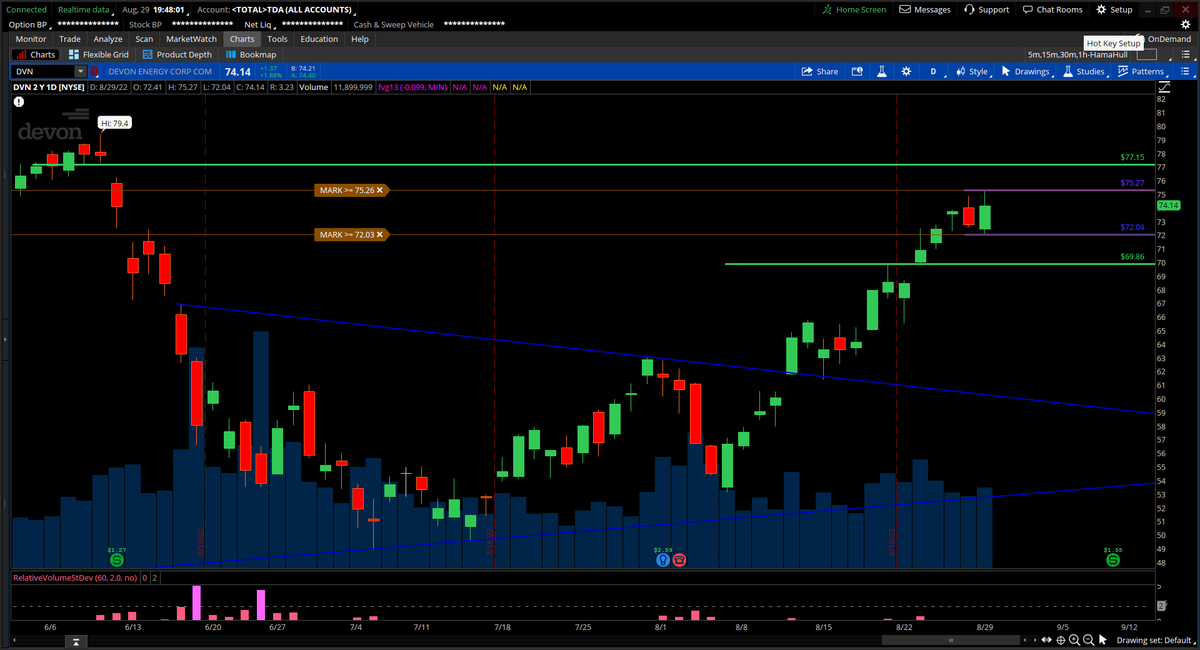Open chart settings gear in chart toolbar
Image resolution: width=1200 pixels, height=650 pixels.
click(x=906, y=71)
